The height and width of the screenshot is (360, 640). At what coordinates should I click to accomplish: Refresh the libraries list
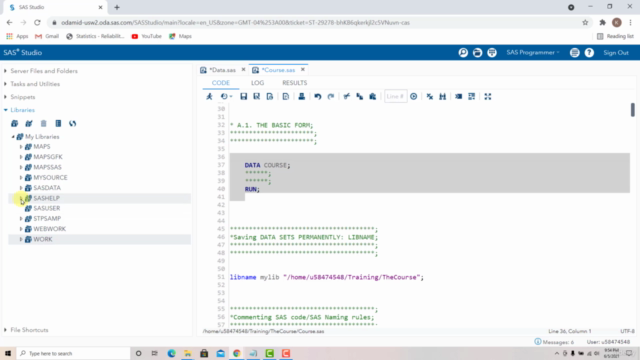(x=73, y=123)
